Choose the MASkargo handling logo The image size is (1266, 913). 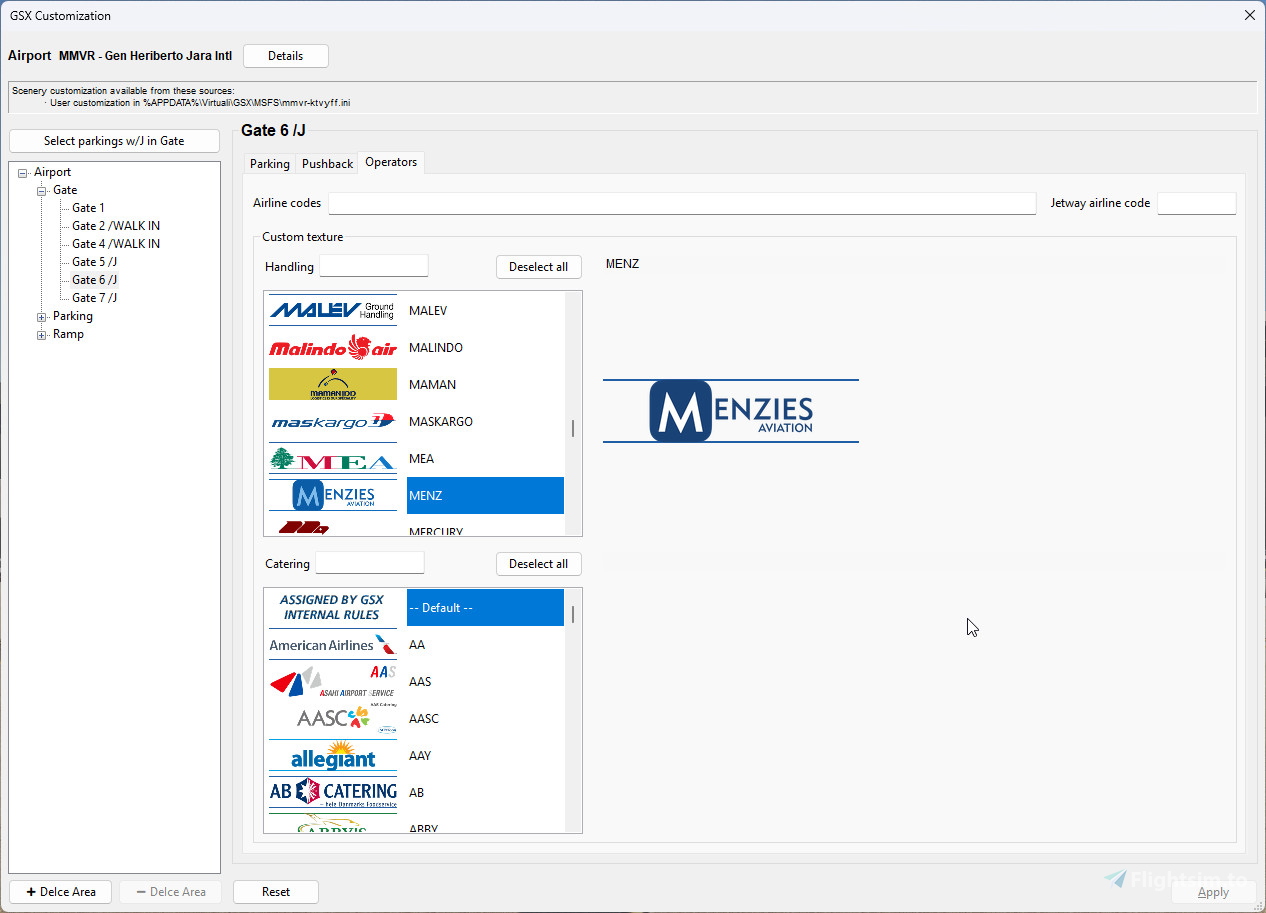(x=333, y=422)
